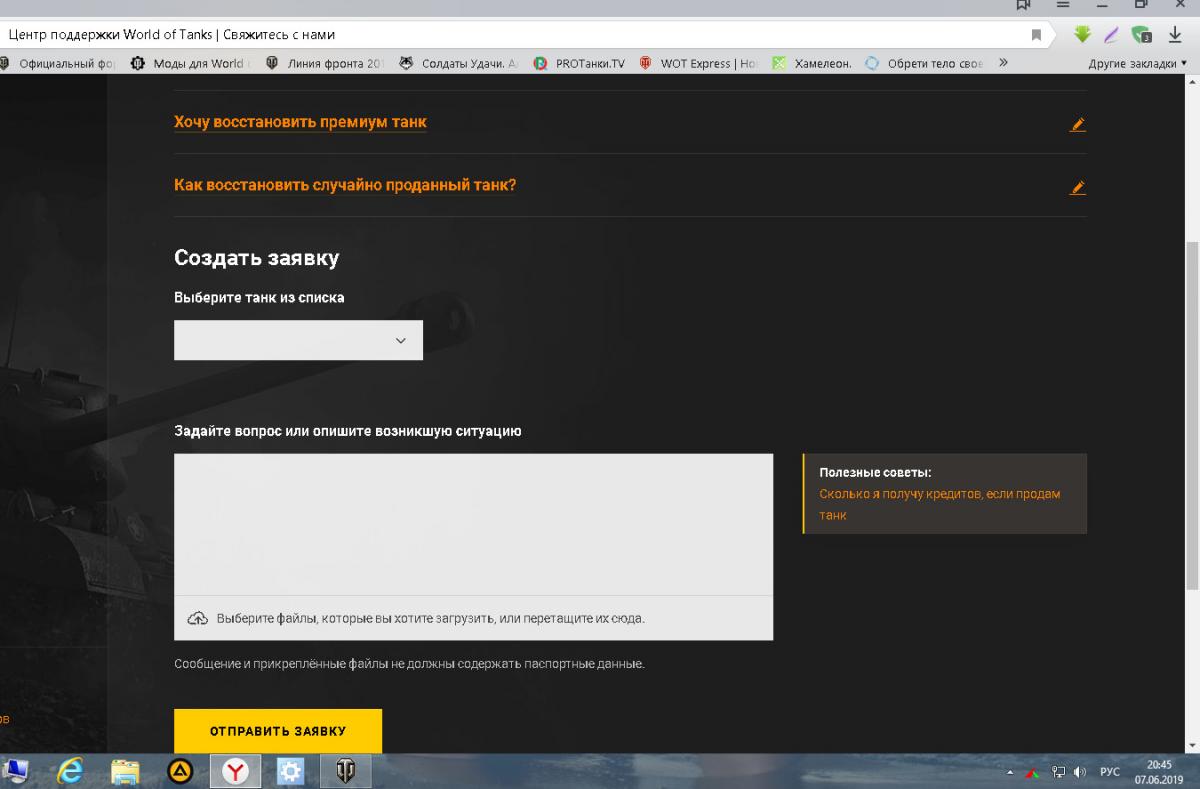Open the AIMP player icon on taskbar
This screenshot has height=789, width=1200.
180,771
